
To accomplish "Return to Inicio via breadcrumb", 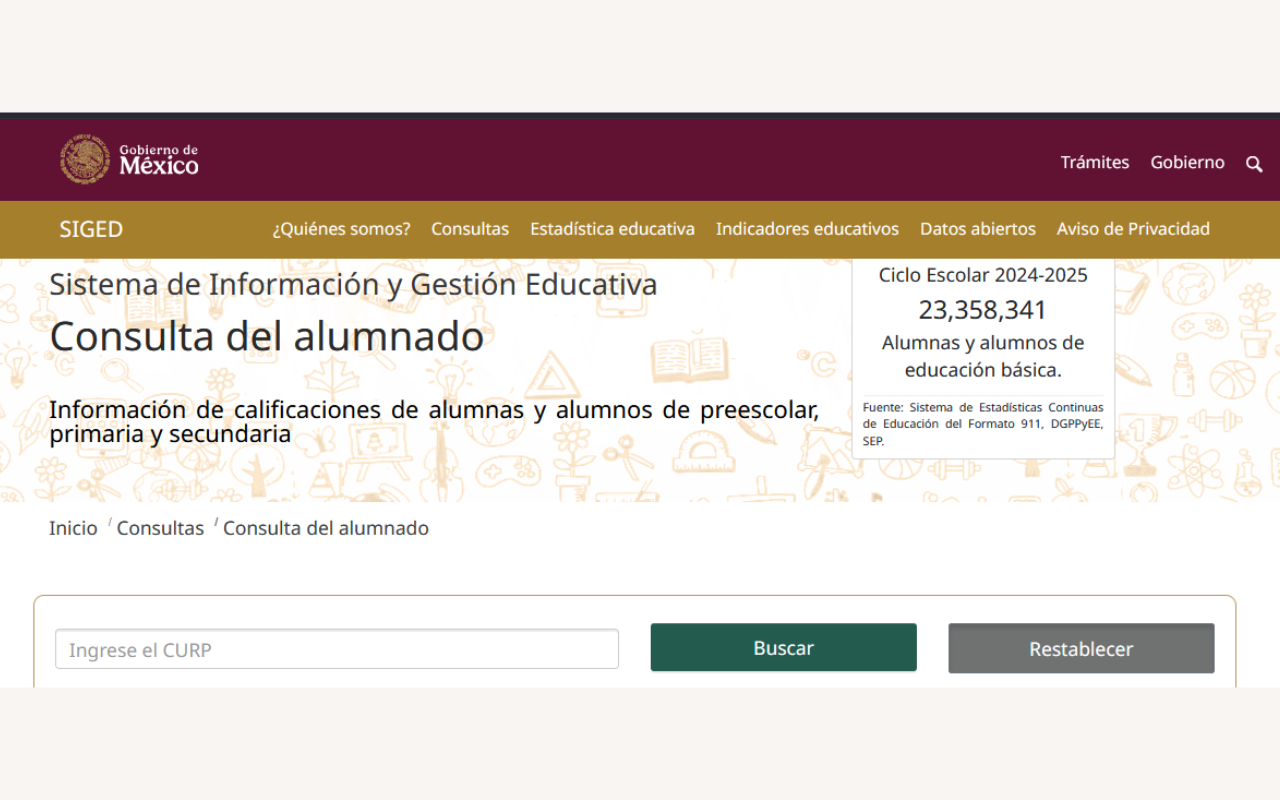I will [x=73, y=528].
